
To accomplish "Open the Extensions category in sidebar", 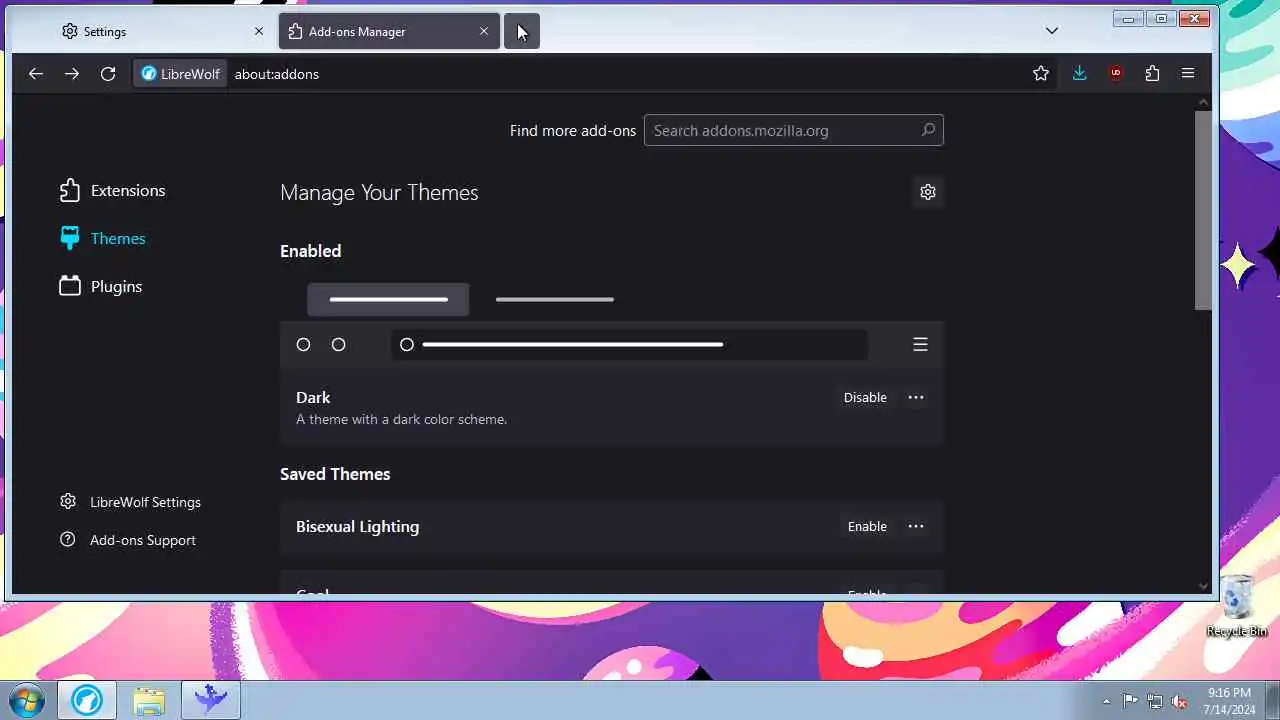I will (113, 190).
